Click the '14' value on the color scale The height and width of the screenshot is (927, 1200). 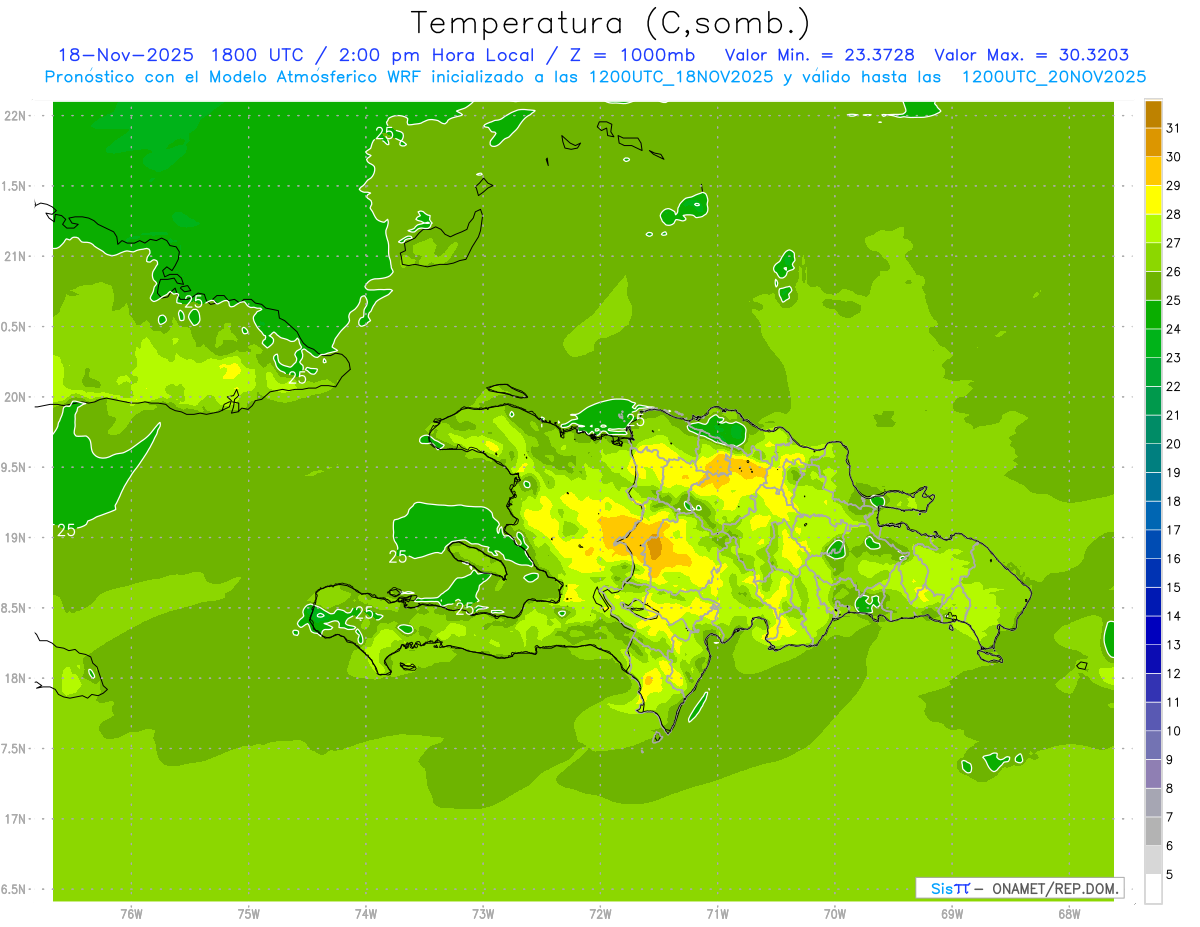click(1173, 616)
